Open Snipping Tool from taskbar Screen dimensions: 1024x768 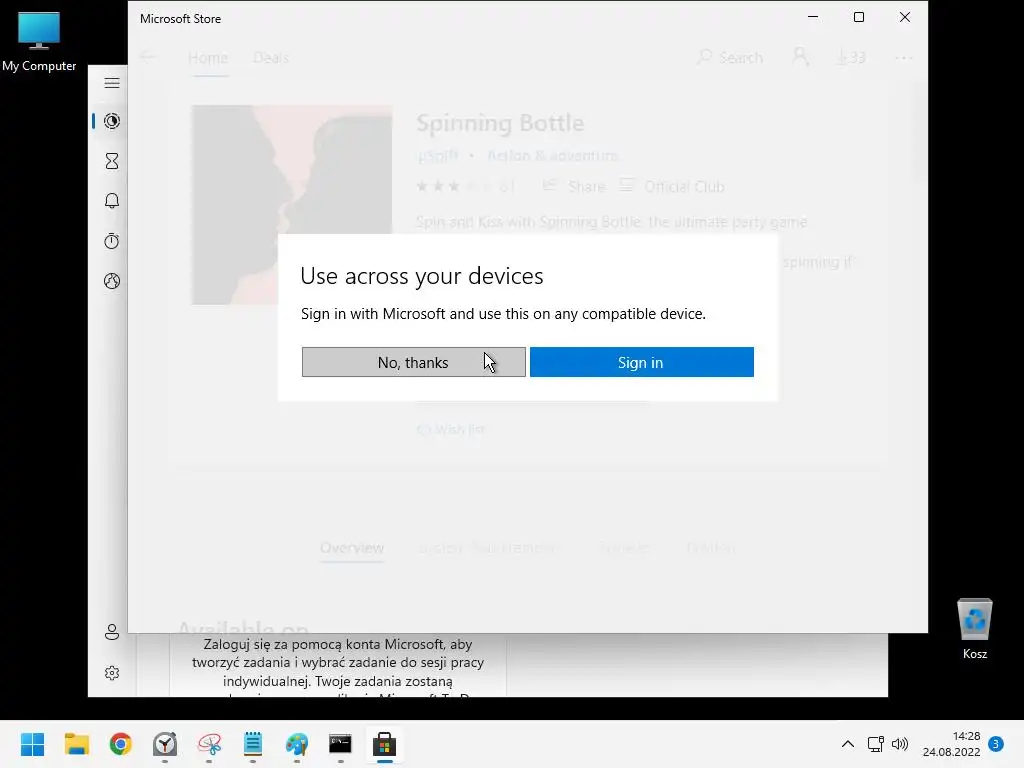209,744
